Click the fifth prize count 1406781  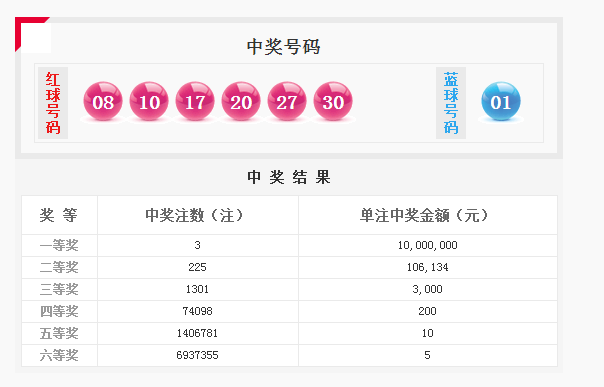[x=198, y=333]
